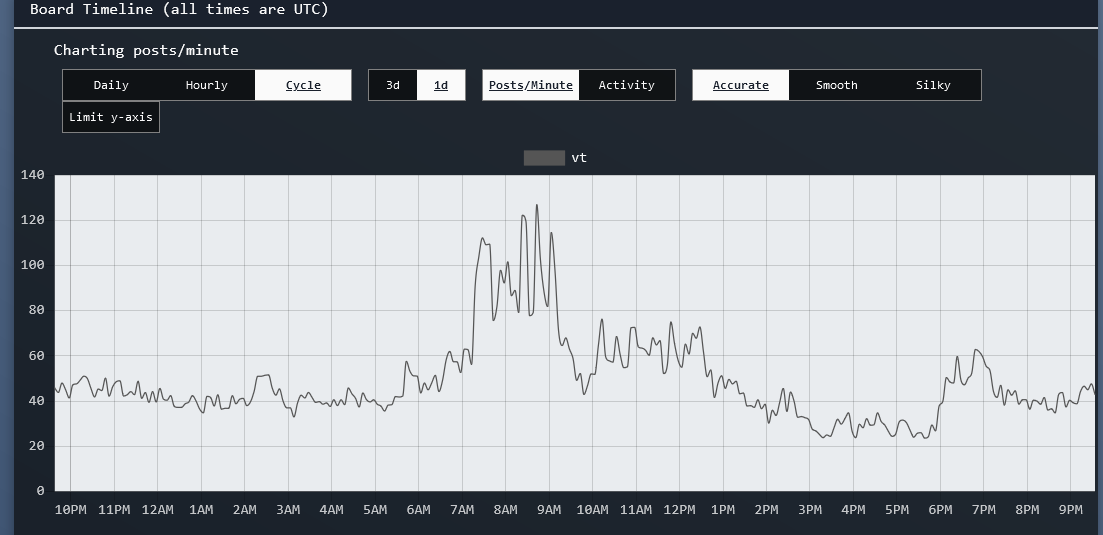The width and height of the screenshot is (1103, 535).
Task: Click the 100 y-axis label
Action: [x=32, y=265]
